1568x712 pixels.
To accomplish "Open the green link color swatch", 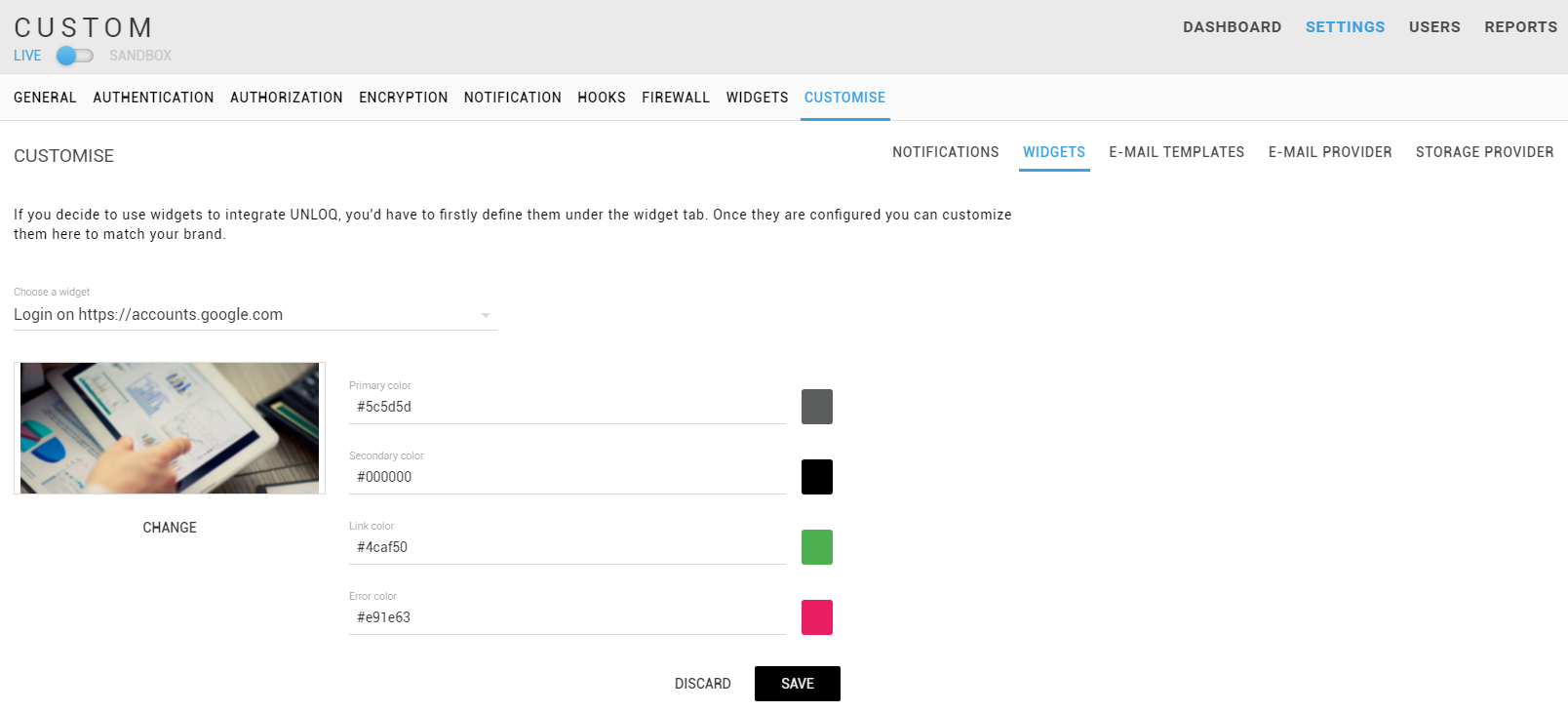I will coord(817,547).
